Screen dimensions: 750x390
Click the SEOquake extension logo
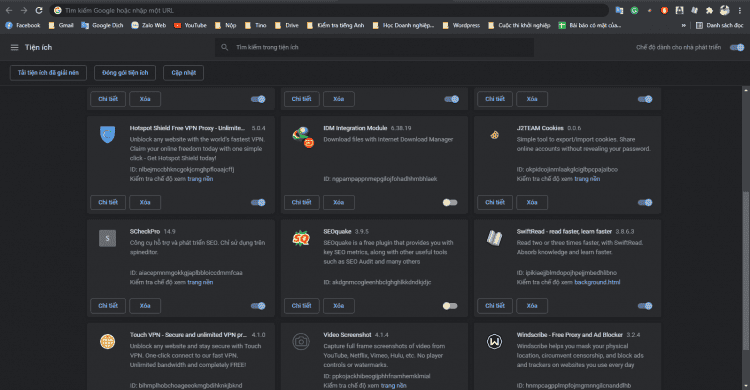click(x=301, y=238)
